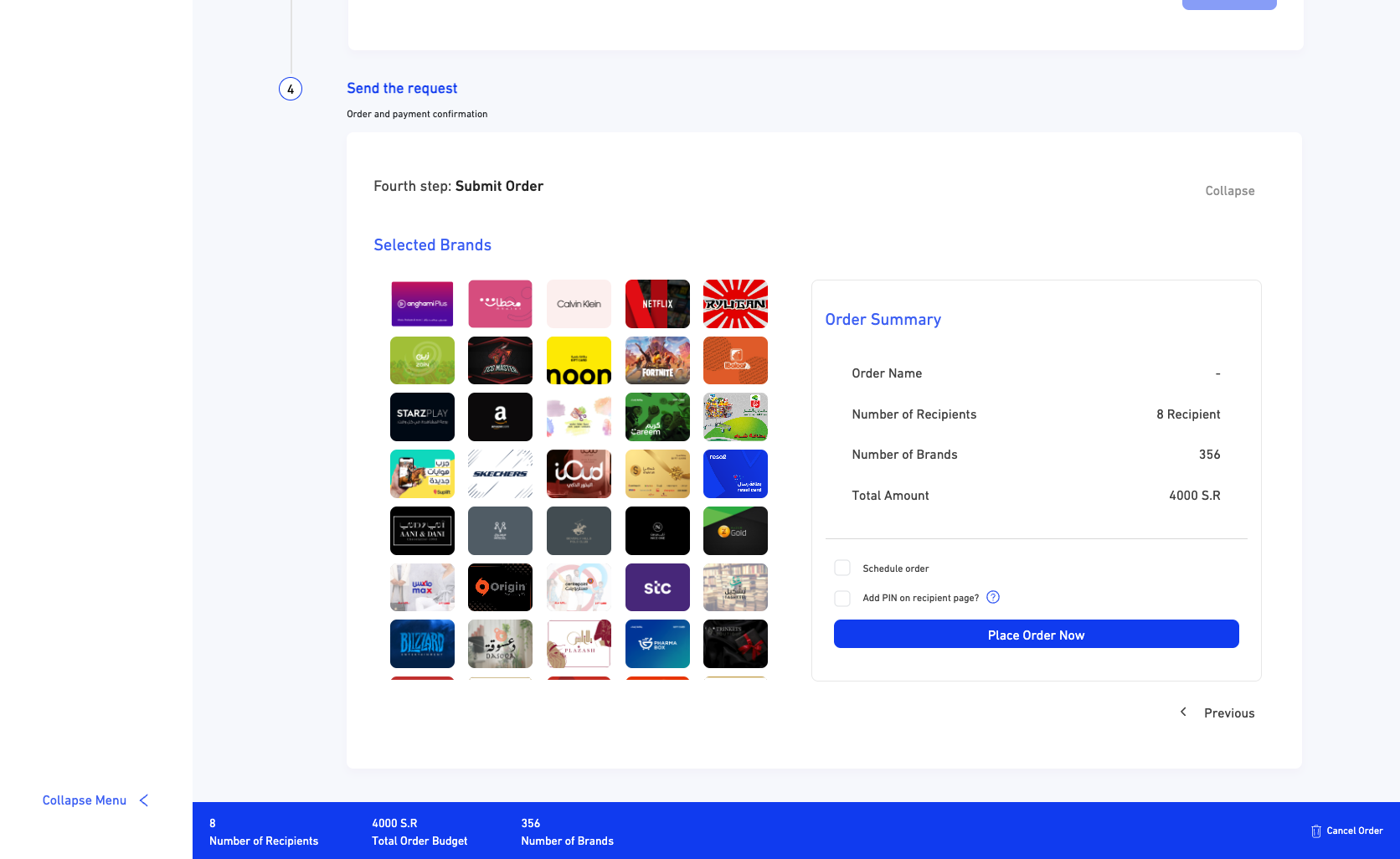1400x859 pixels.
Task: Select the Fortnite brand card
Action: coord(657,361)
